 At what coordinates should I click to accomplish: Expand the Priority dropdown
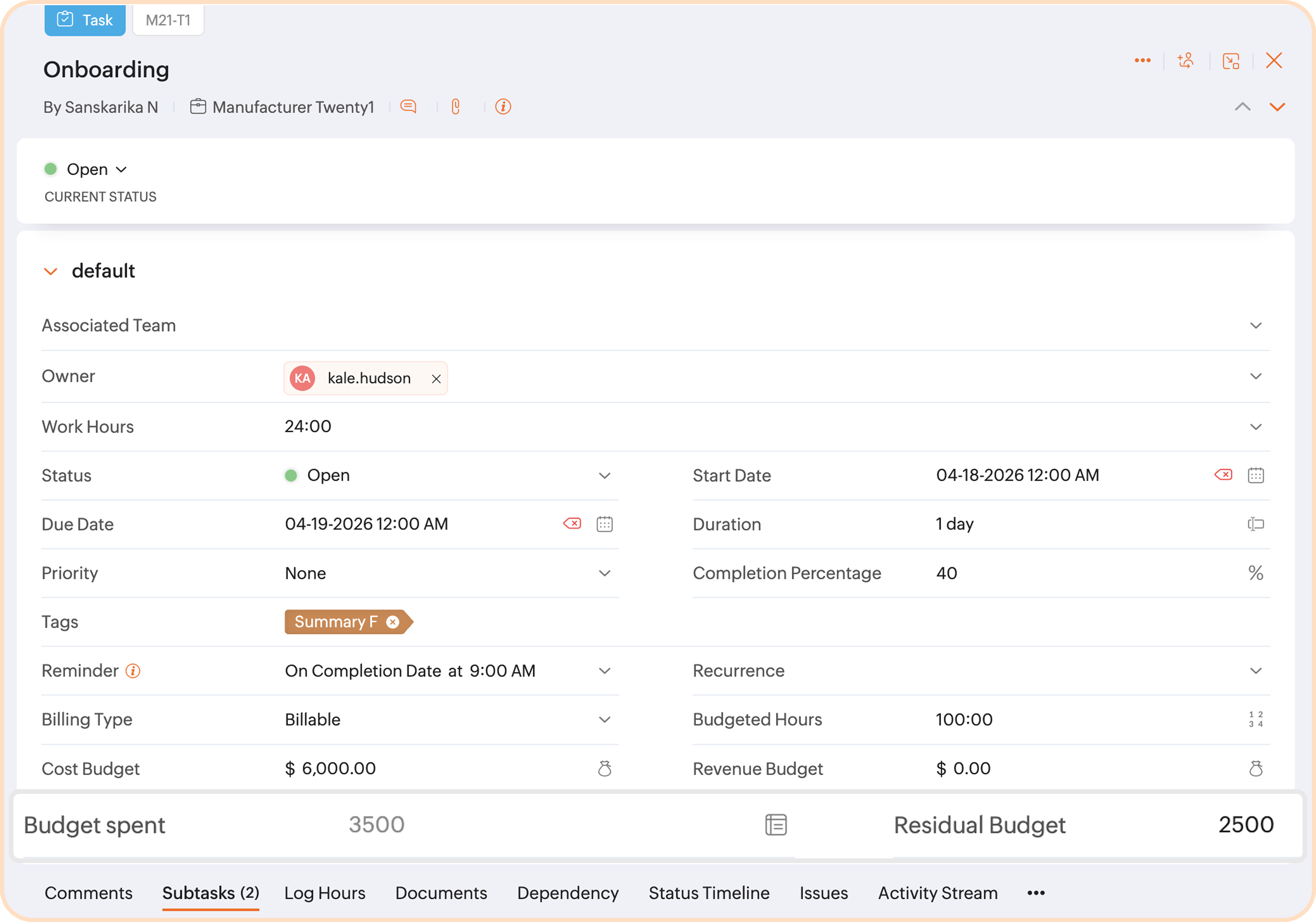[x=604, y=573]
